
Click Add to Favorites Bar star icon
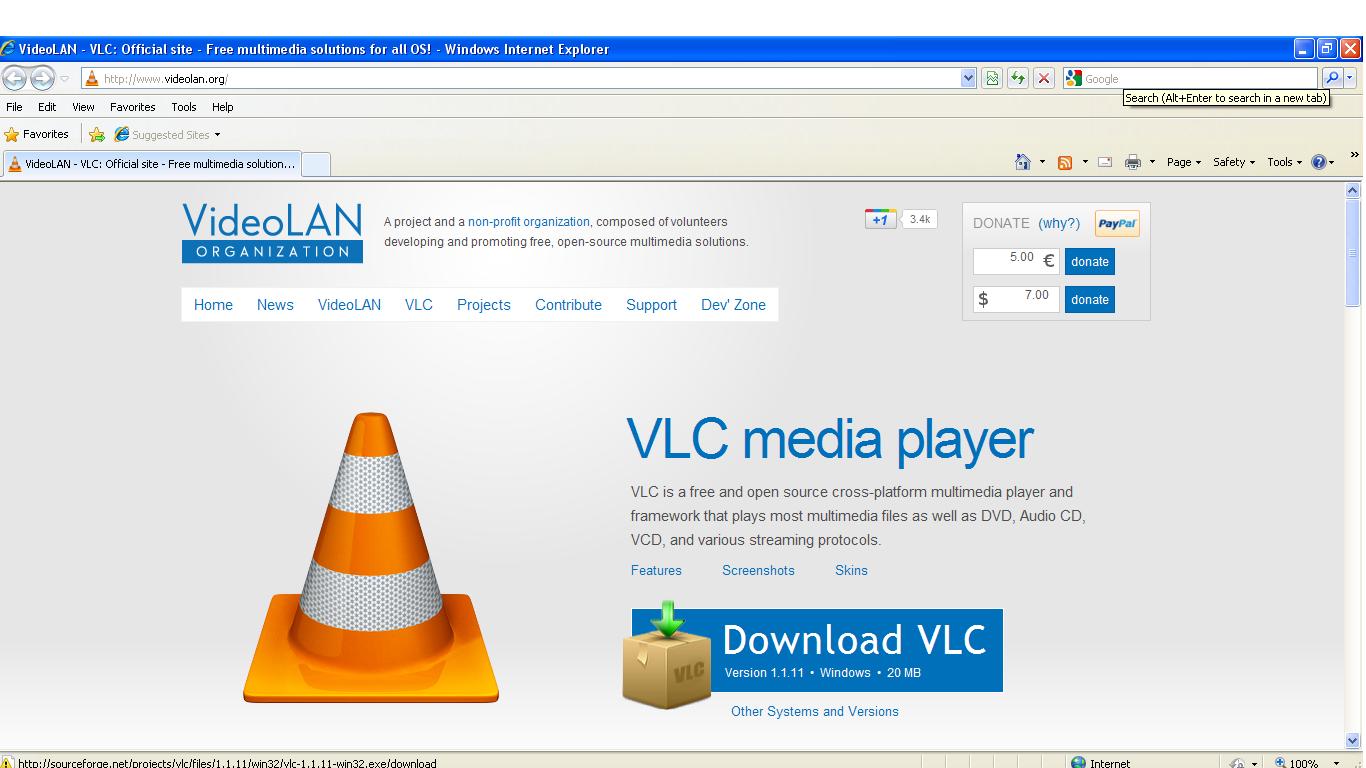[x=97, y=134]
